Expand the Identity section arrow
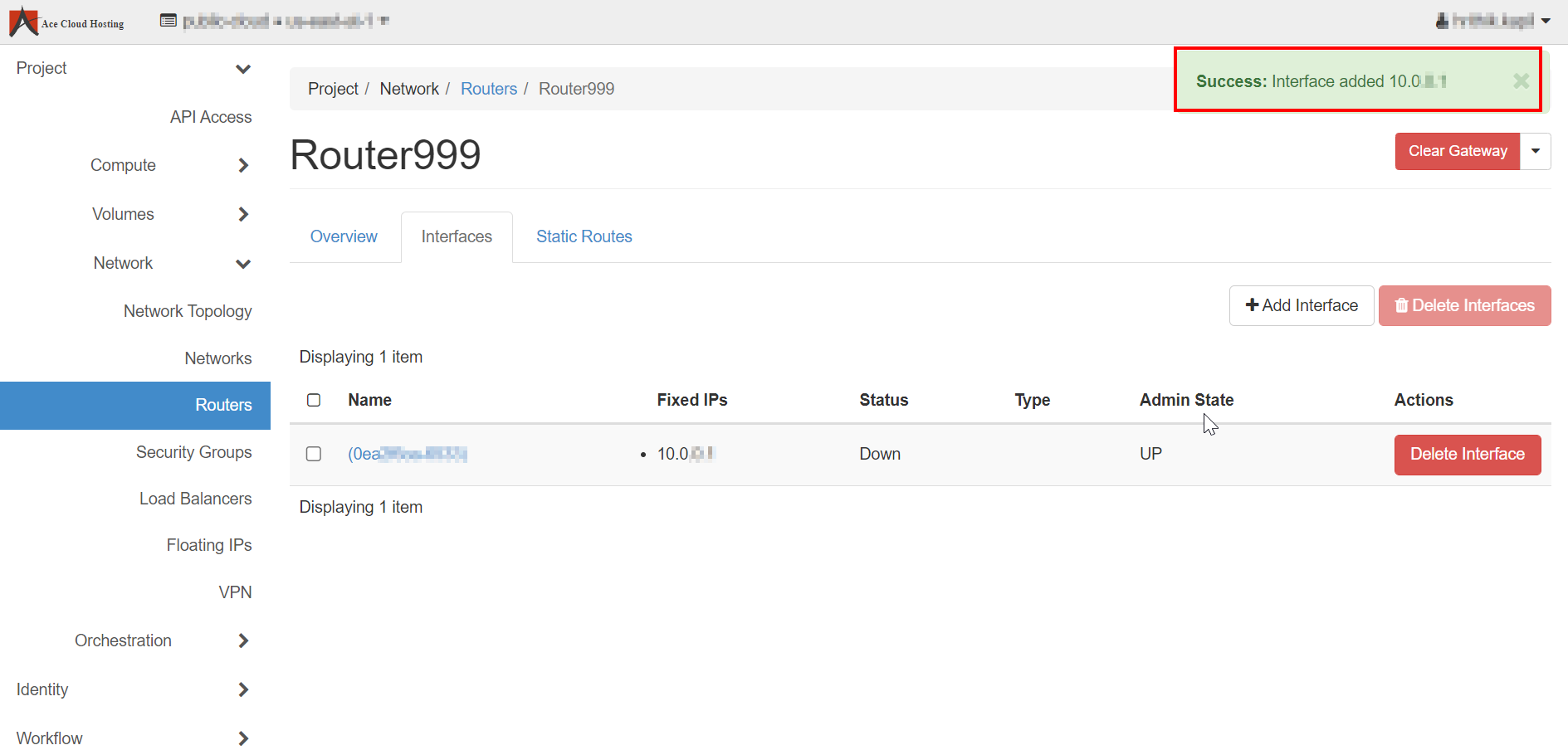 tap(243, 689)
